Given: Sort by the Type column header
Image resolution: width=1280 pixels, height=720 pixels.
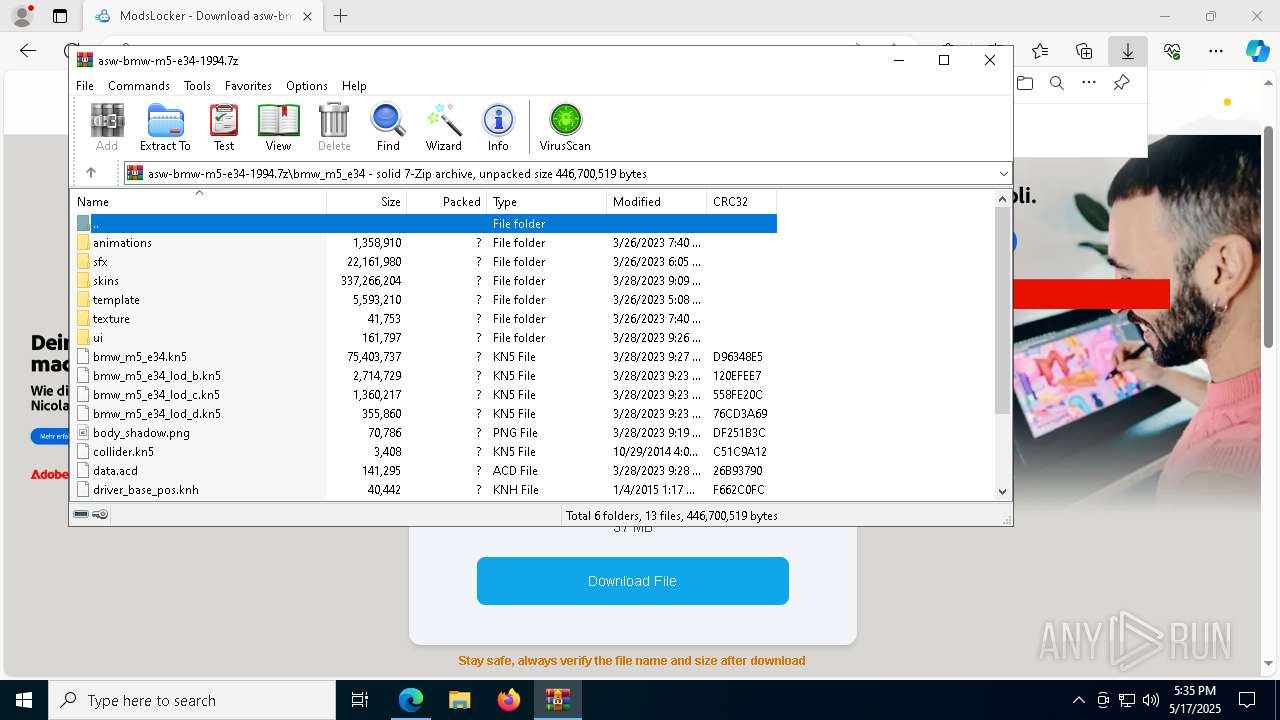Looking at the screenshot, I should coord(546,201).
